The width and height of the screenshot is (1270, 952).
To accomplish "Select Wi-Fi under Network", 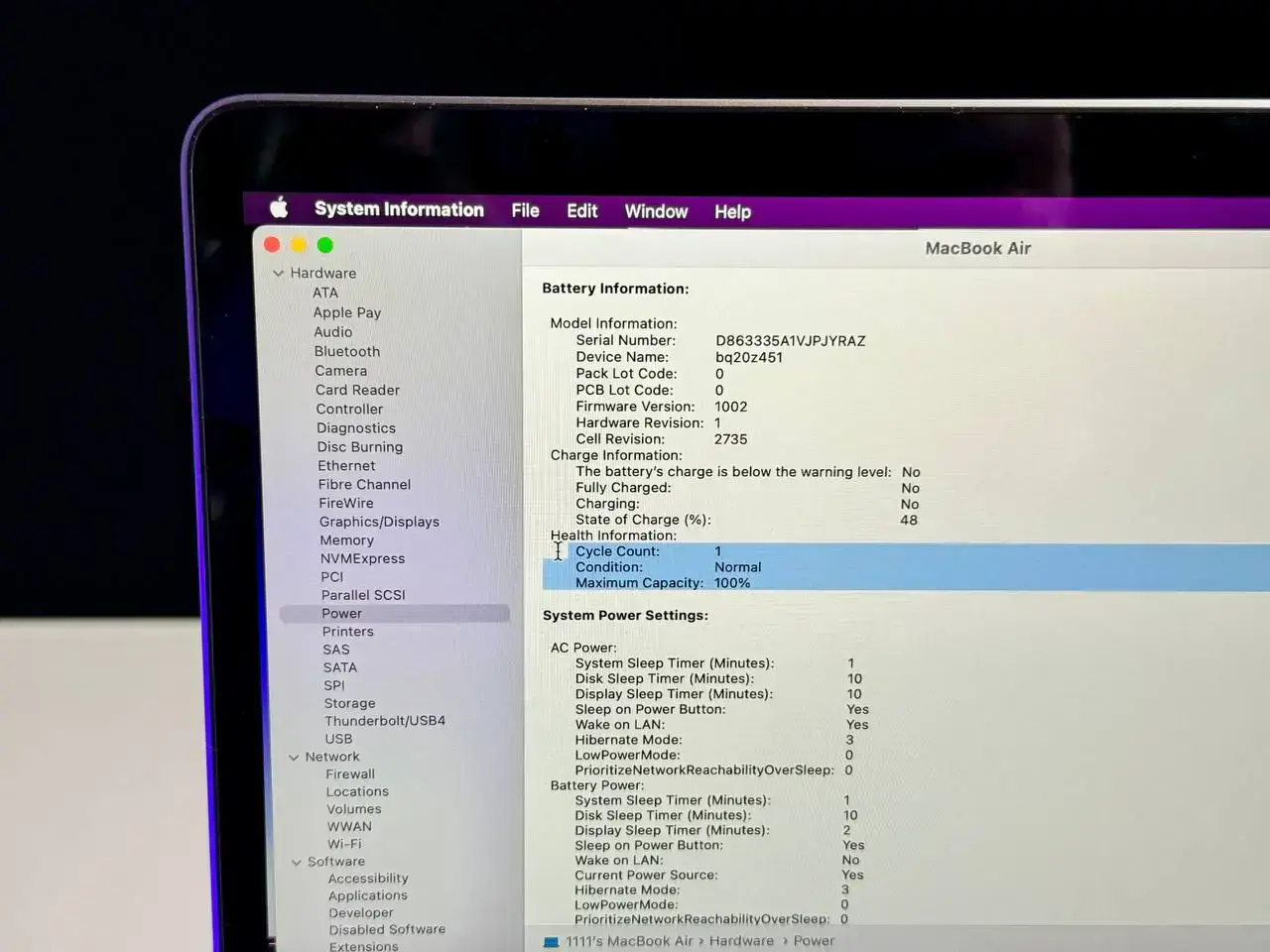I will click(345, 844).
